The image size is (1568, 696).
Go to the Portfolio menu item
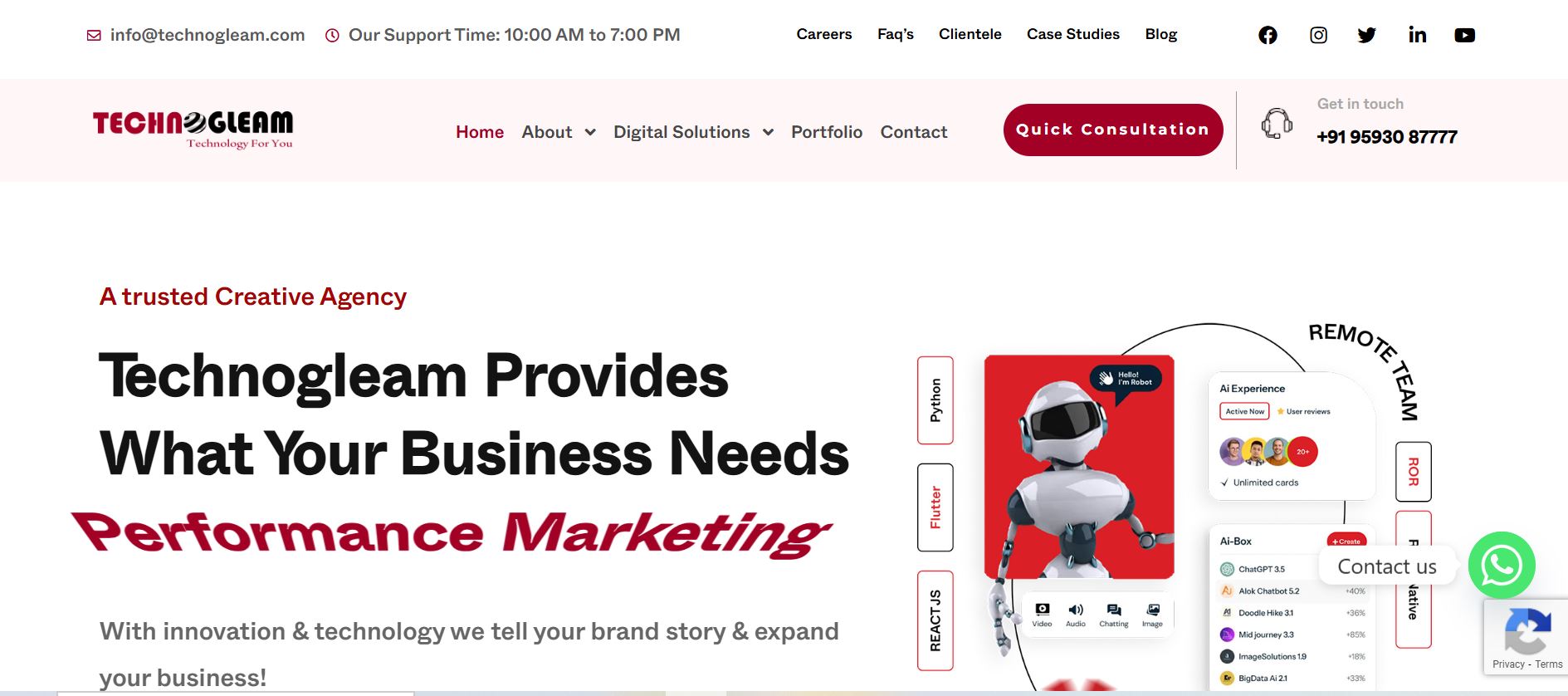click(x=827, y=132)
